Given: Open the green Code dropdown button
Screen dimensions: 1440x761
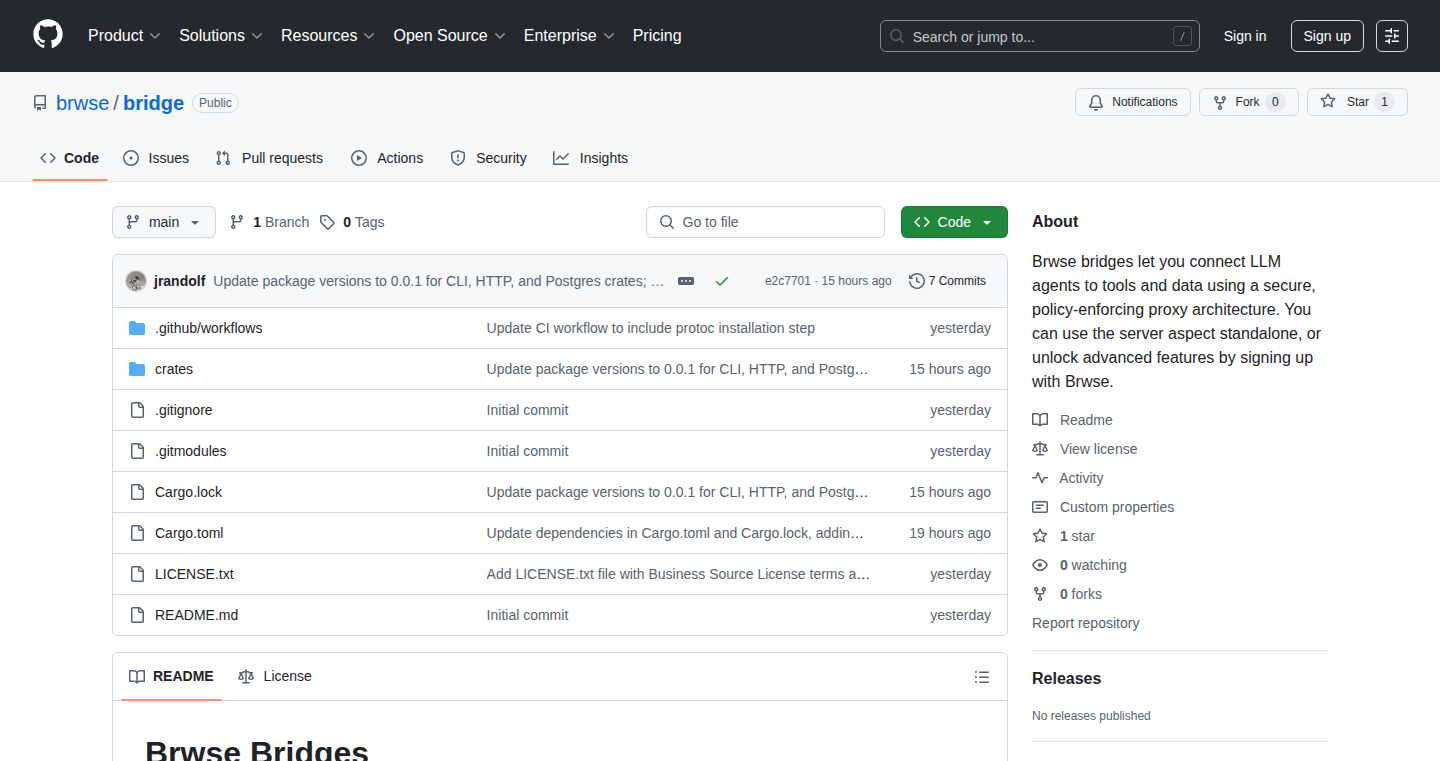Looking at the screenshot, I should click(x=954, y=222).
